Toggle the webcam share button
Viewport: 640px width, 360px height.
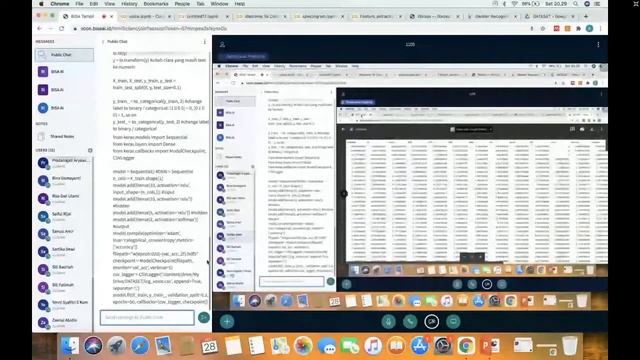[x=431, y=322]
